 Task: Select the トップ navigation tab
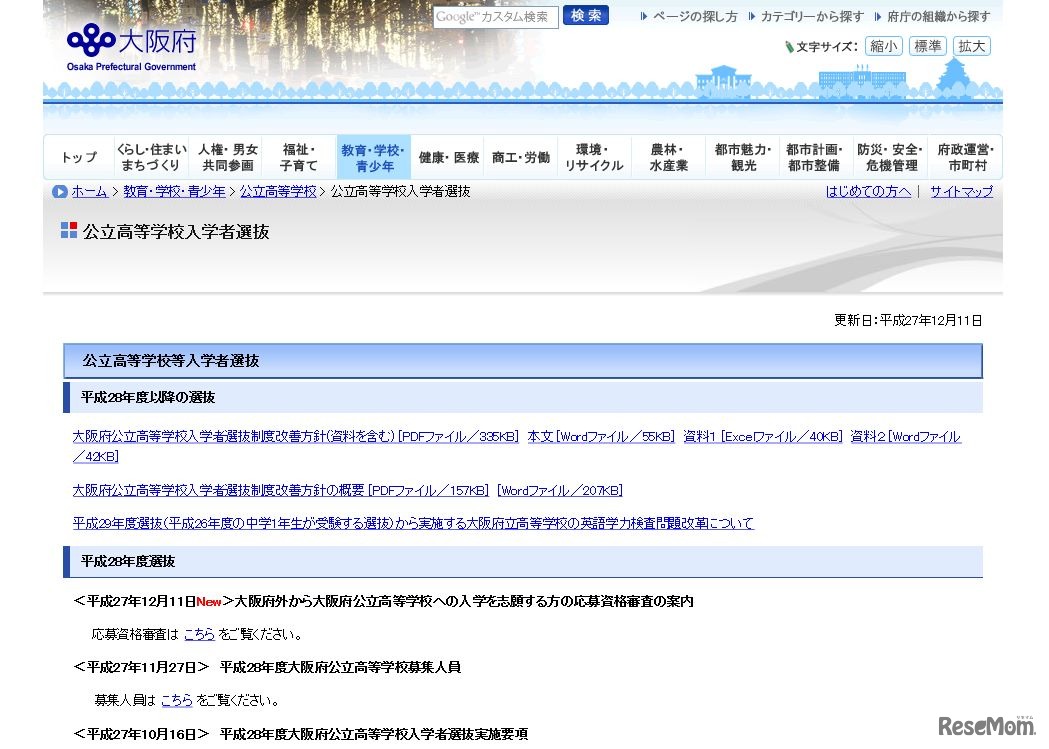[x=79, y=157]
